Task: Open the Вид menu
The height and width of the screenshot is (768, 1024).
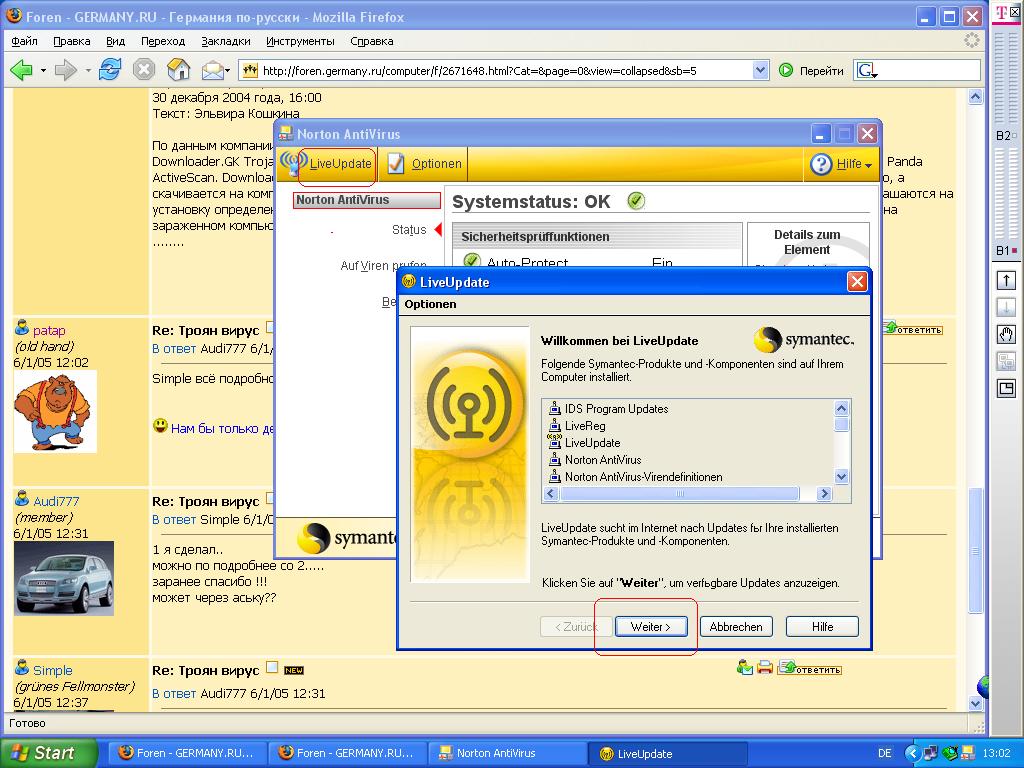Action: coord(115,41)
